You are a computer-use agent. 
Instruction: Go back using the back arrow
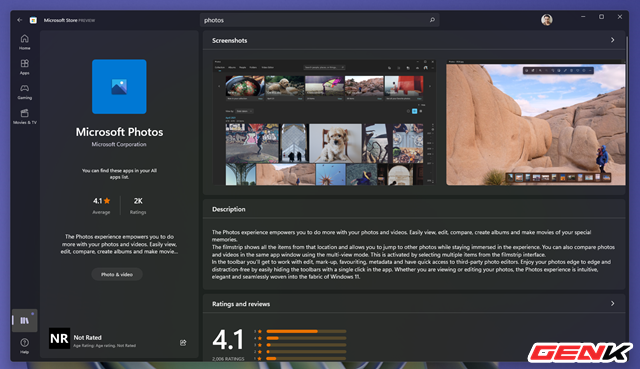tap(20, 20)
